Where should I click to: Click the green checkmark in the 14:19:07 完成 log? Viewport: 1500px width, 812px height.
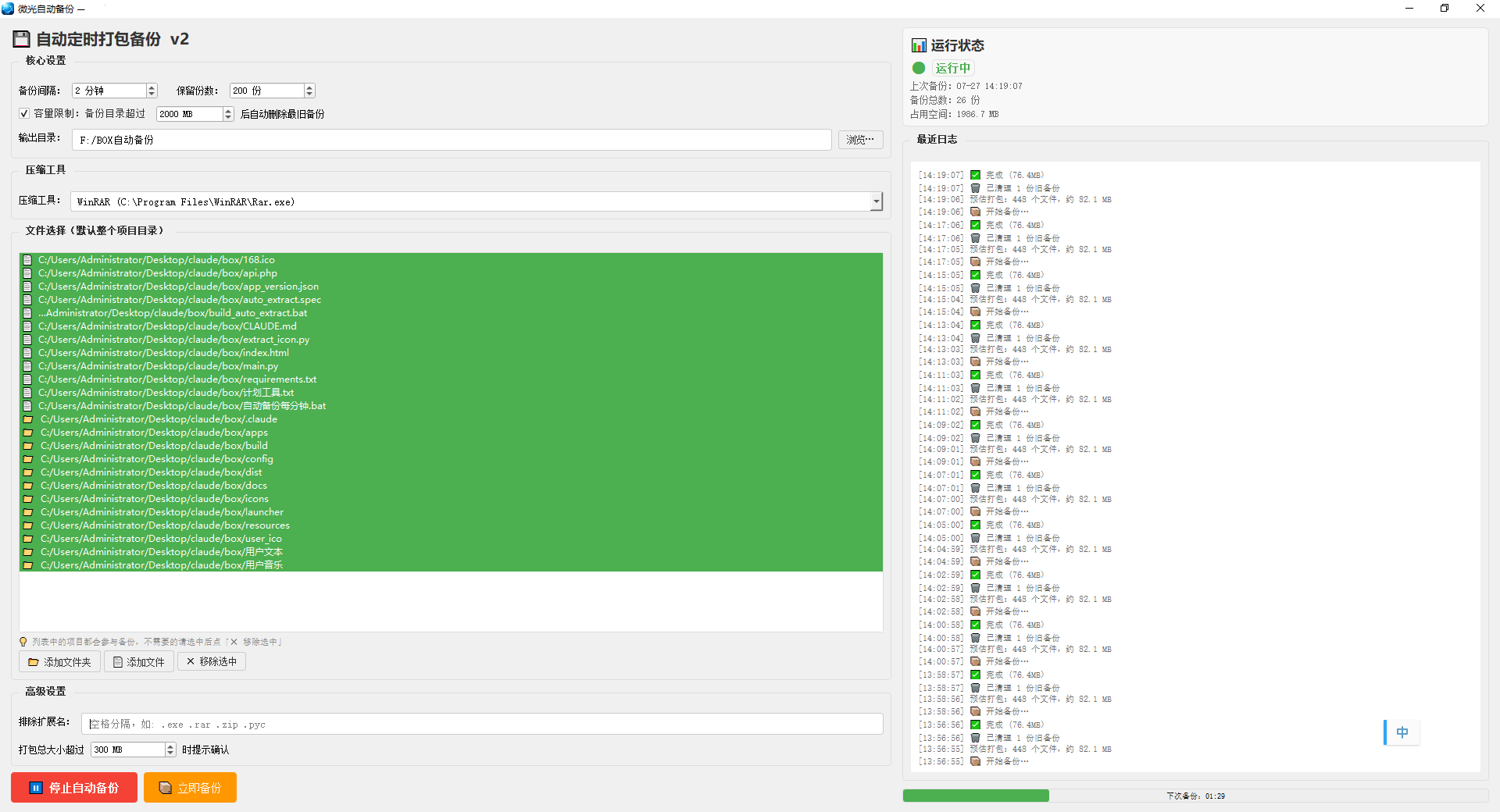pyautogui.click(x=975, y=175)
